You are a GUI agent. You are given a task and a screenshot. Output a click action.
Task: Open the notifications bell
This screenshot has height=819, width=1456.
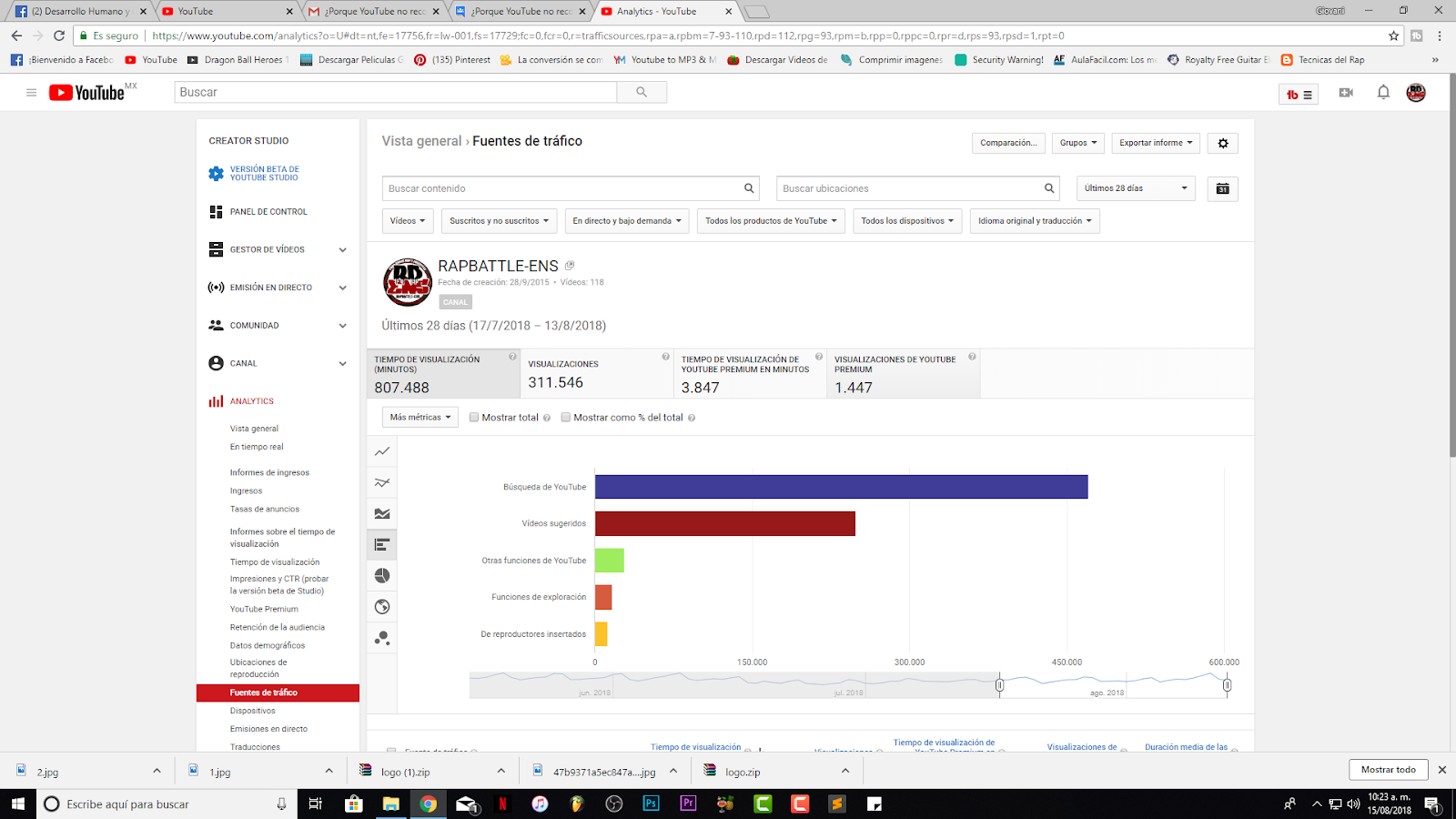[x=1383, y=93]
